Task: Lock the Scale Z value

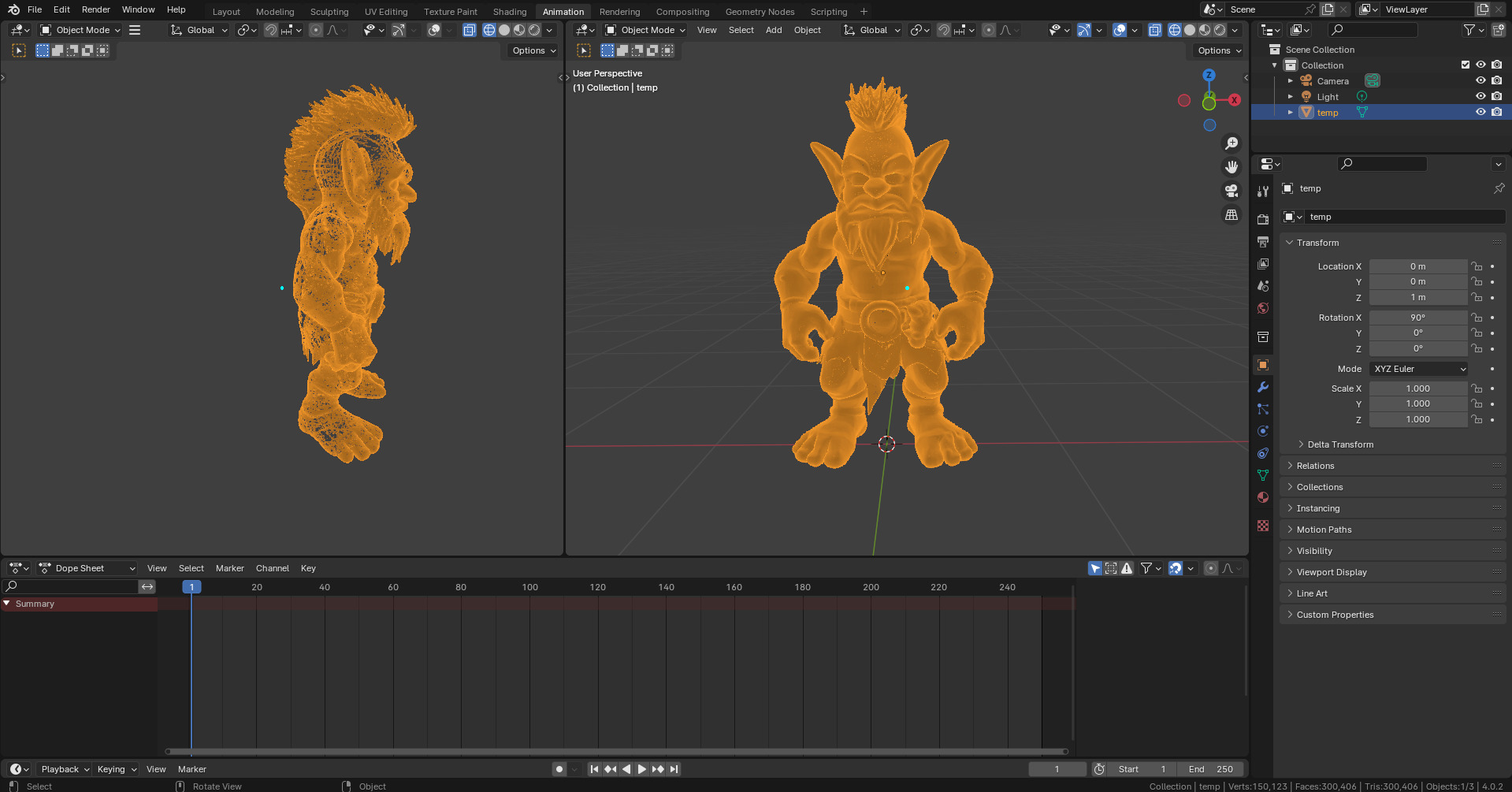Action: [1477, 419]
